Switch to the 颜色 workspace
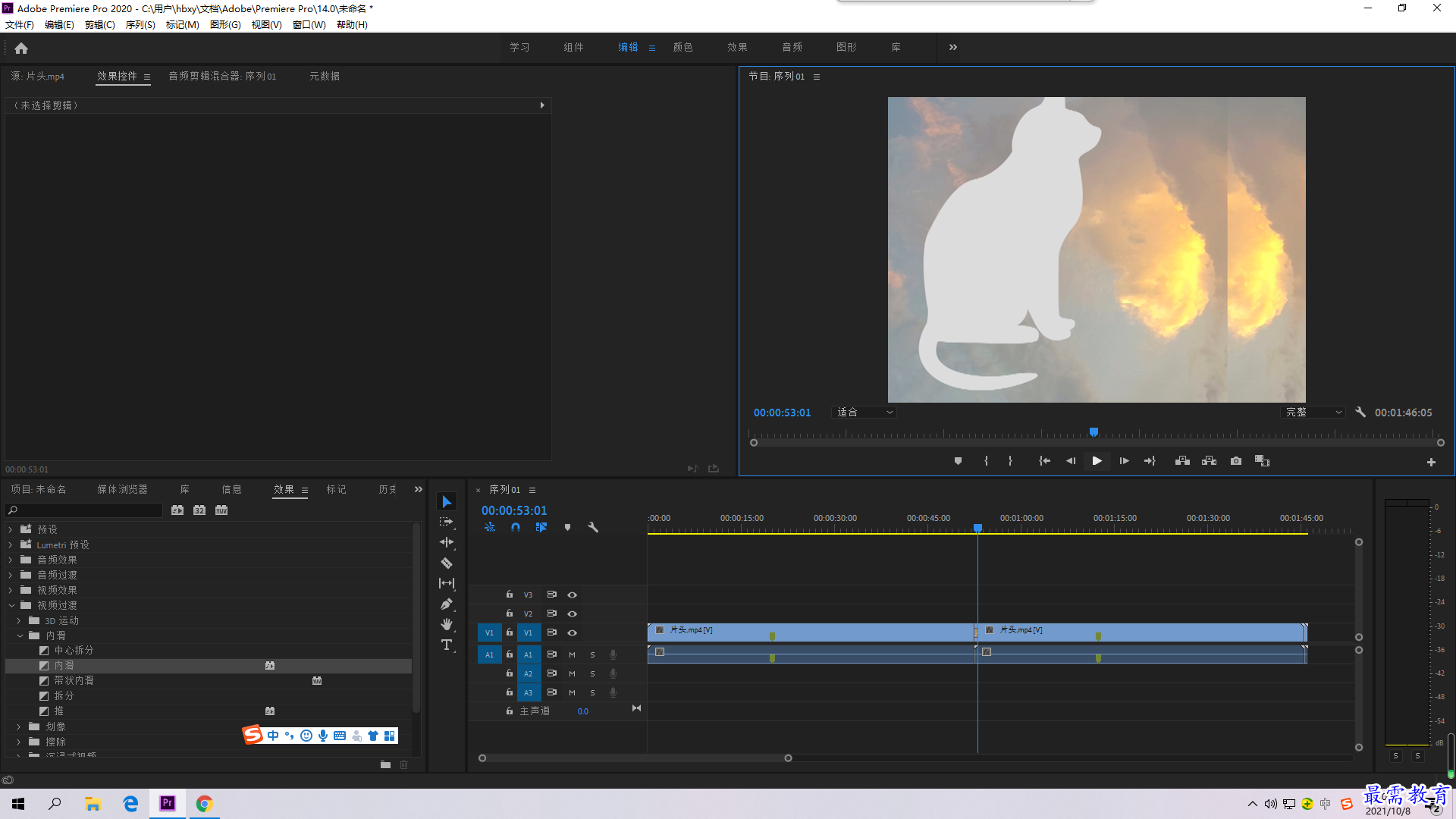The height and width of the screenshot is (819, 1456). click(682, 47)
